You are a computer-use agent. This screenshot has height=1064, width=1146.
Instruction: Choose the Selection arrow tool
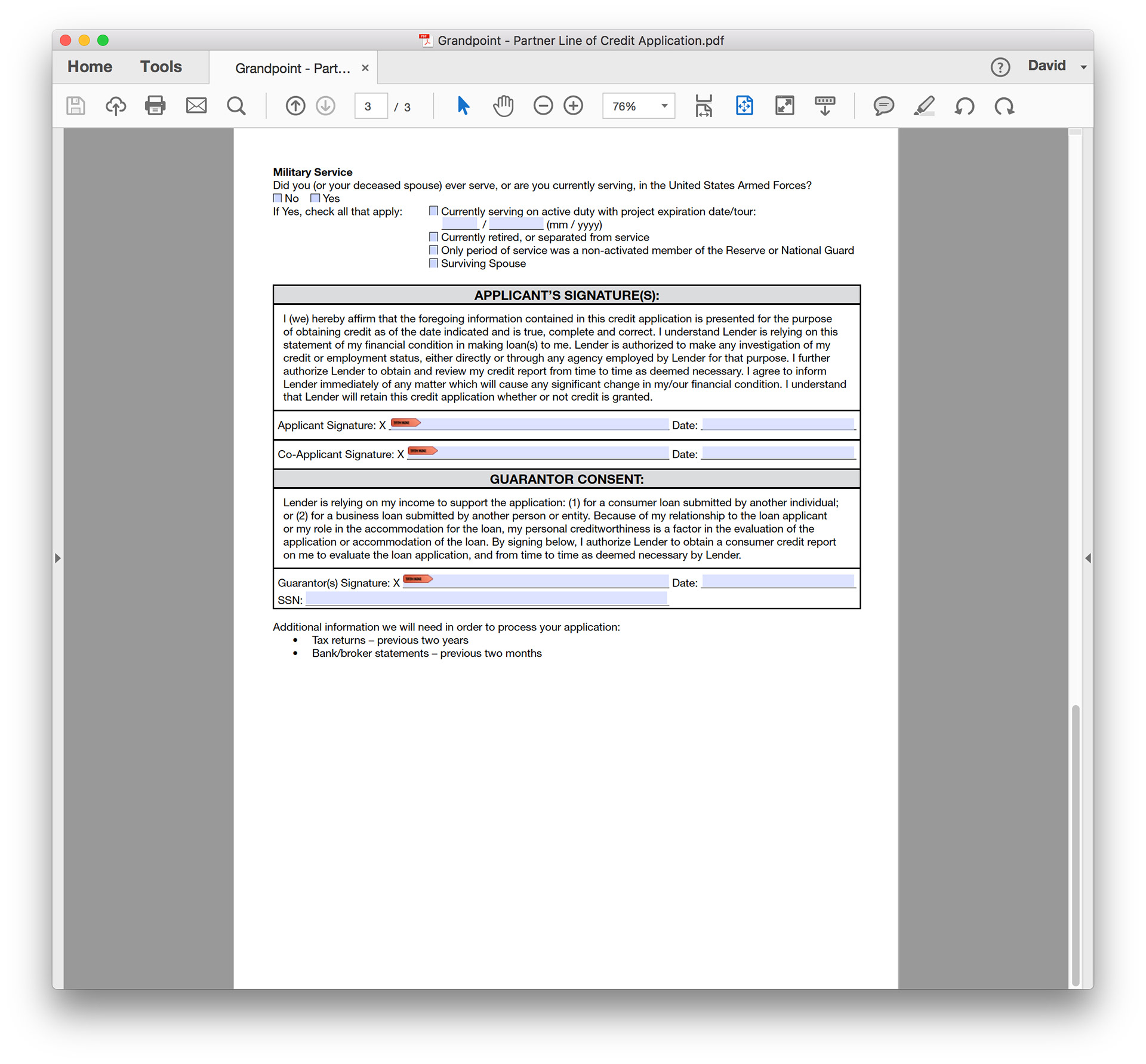[463, 106]
